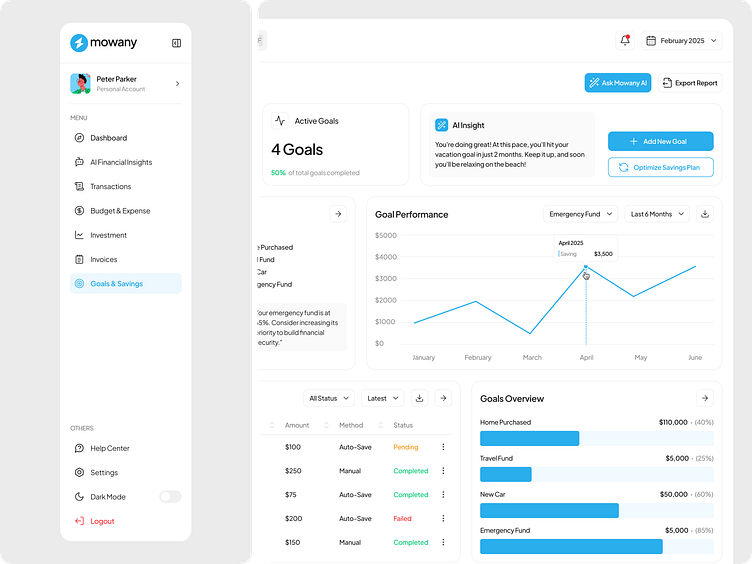Image resolution: width=752 pixels, height=564 pixels.
Task: Collapse the sidebar using the panel icon
Action: [176, 43]
